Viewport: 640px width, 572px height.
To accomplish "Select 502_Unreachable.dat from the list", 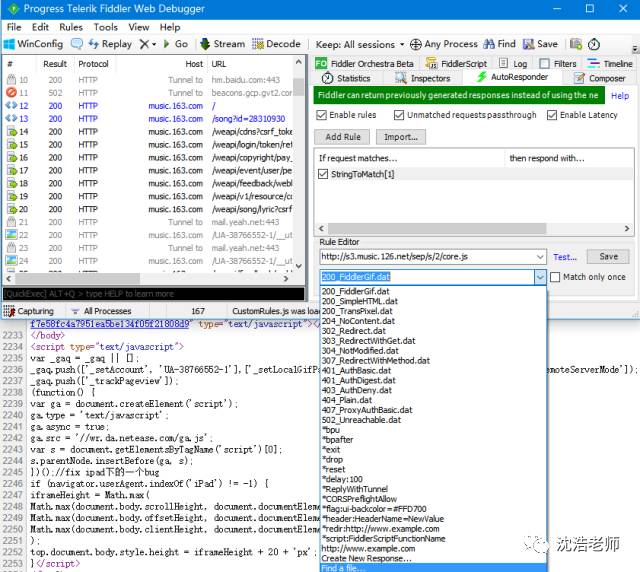I will [x=362, y=420].
